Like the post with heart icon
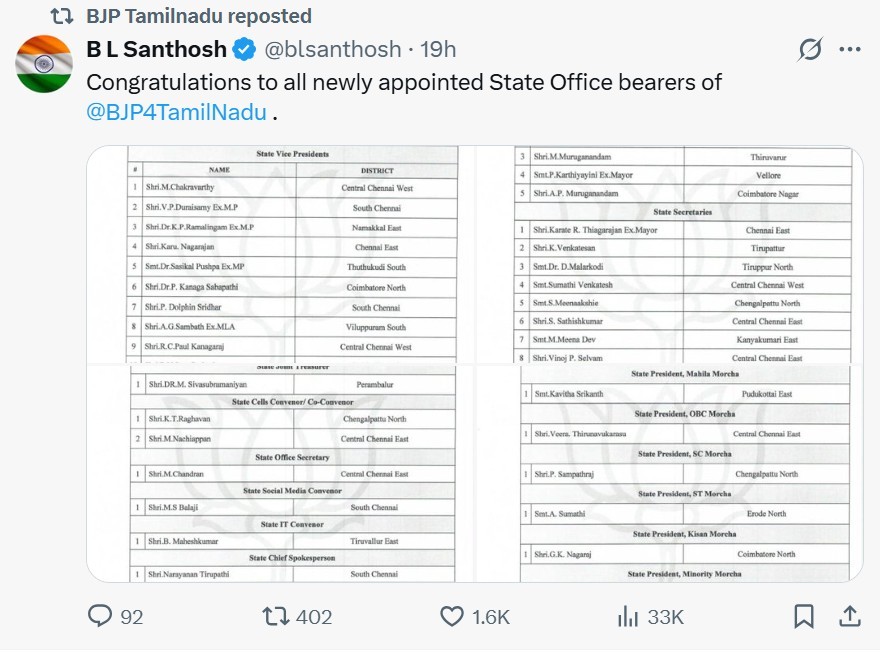Image resolution: width=880 pixels, height=652 pixels. click(x=452, y=616)
